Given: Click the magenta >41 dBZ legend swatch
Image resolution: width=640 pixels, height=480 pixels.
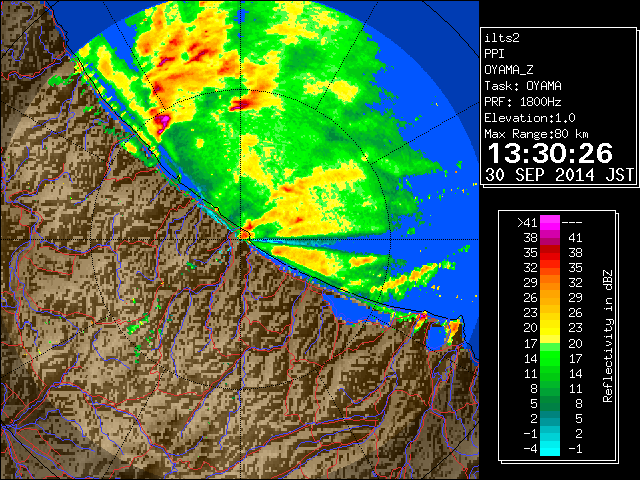Looking at the screenshot, I should pos(550,222).
